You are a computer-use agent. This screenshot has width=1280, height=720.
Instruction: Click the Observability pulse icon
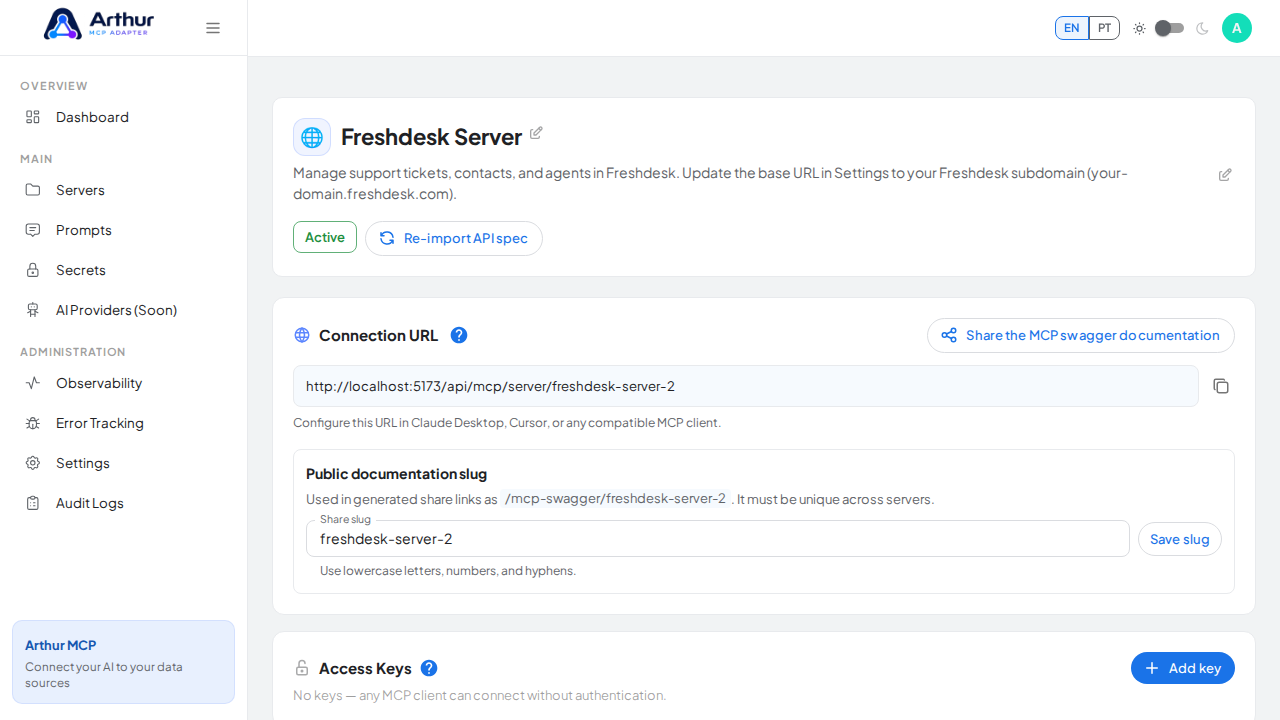point(33,383)
